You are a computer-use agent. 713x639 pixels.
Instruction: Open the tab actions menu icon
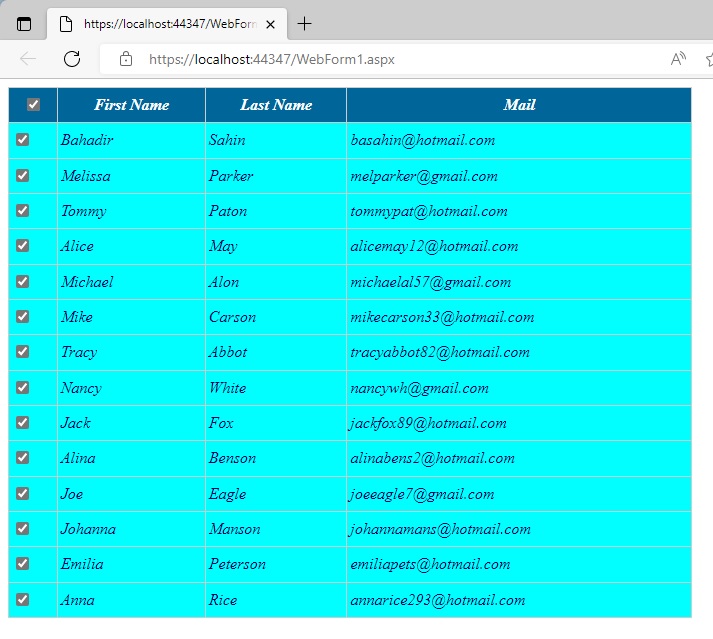coord(24,24)
